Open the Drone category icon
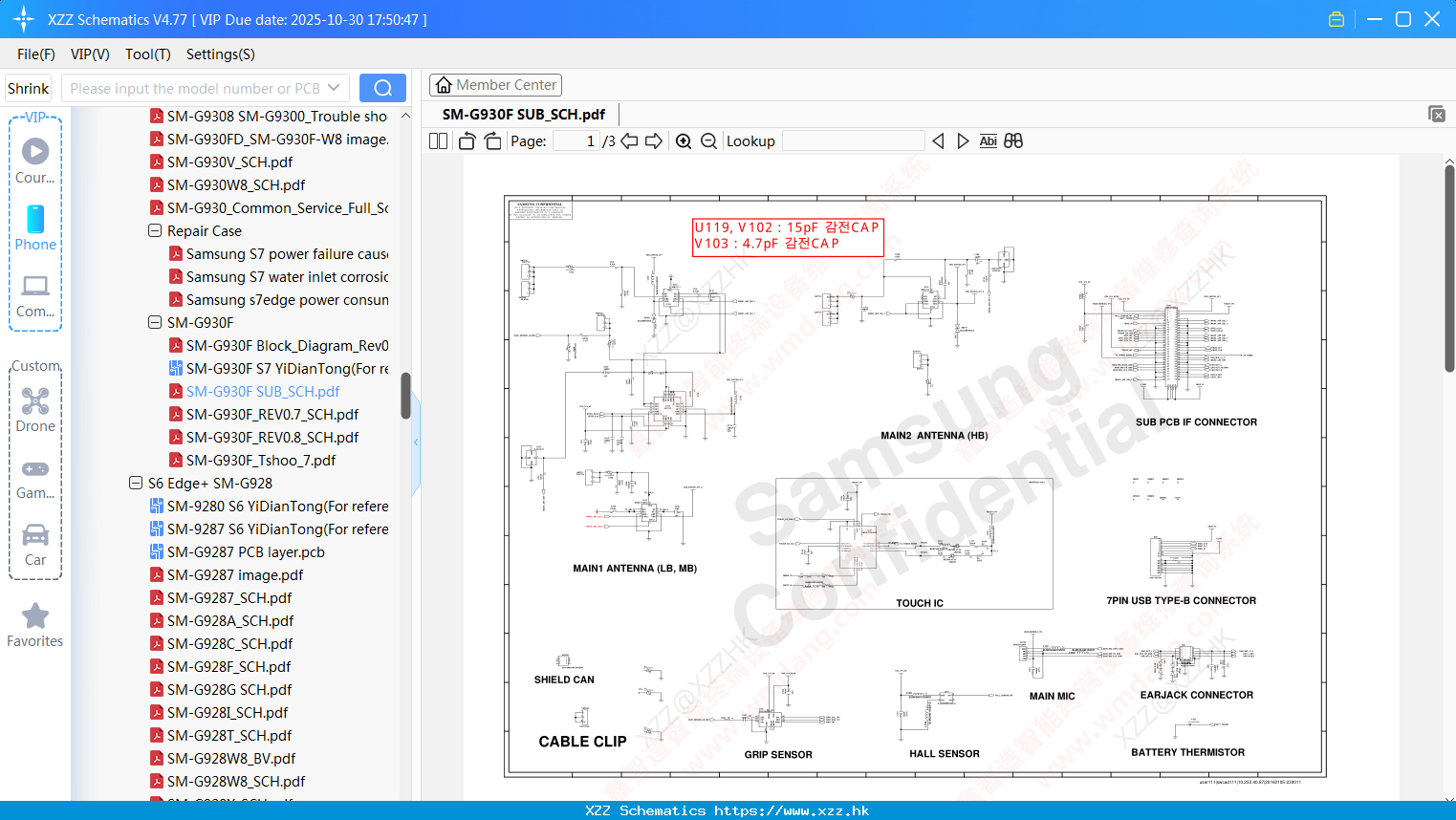The image size is (1456, 820). [x=35, y=400]
